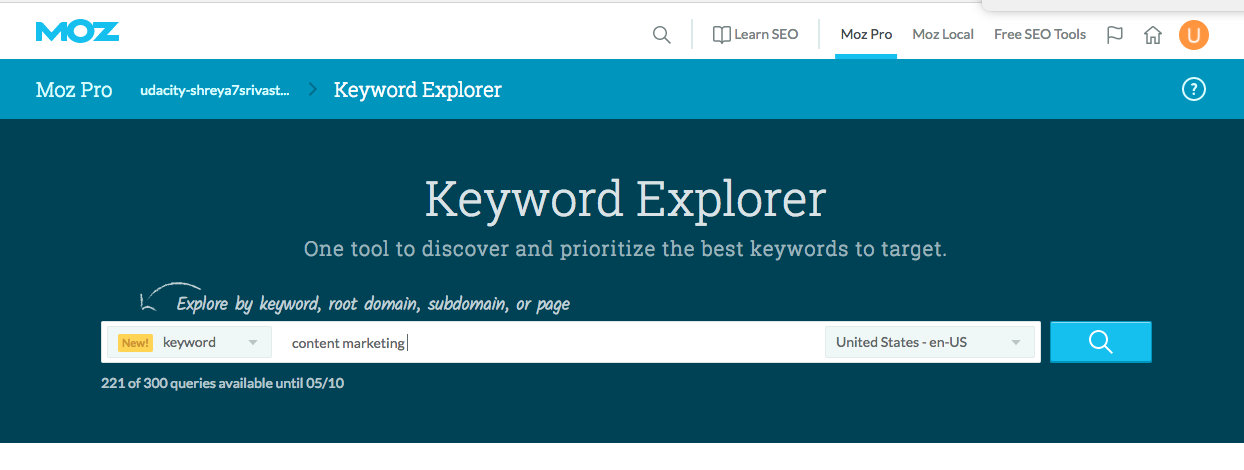
Task: Open the udacity-shreya7srivast campaign link
Action: tap(215, 90)
